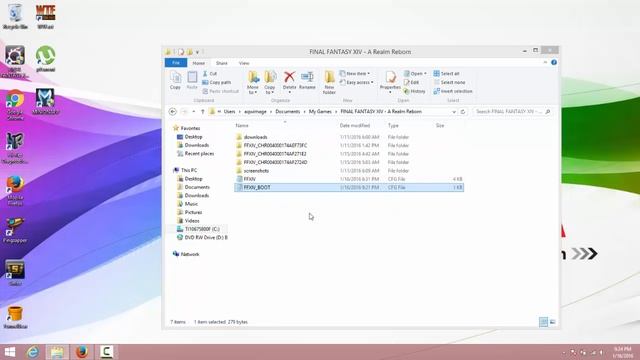640x360 pixels.
Task: Open Music under This PC
Action: (191, 204)
